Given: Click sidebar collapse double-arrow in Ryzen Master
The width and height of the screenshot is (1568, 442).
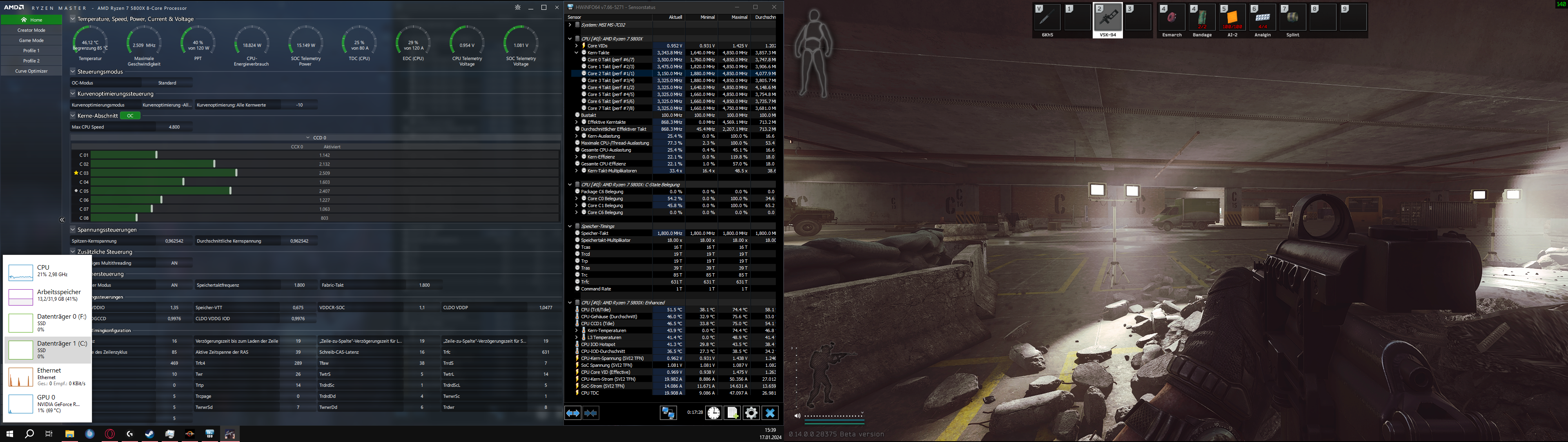Looking at the screenshot, I should click(x=62, y=220).
